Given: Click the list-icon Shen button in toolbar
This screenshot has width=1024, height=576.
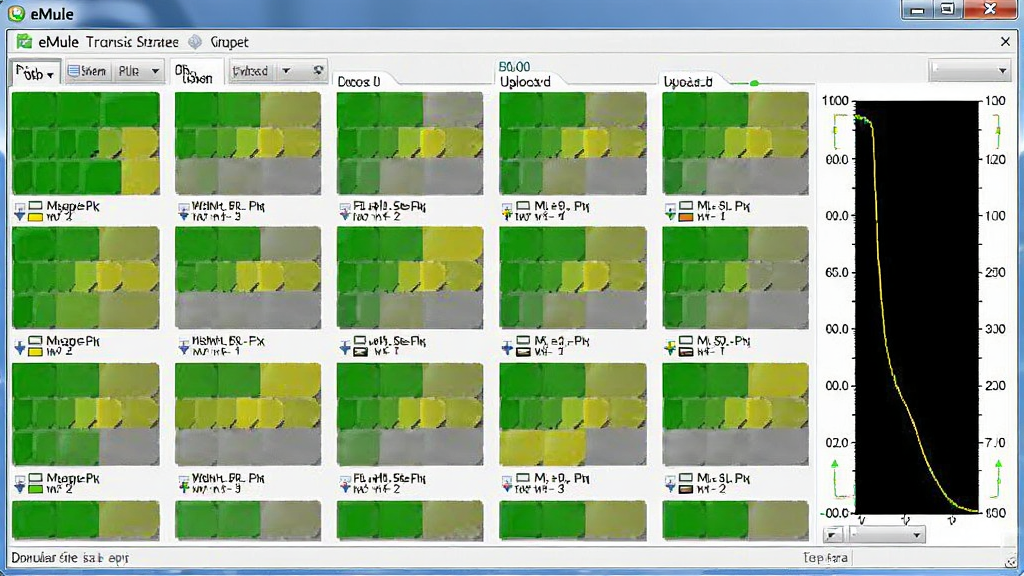Looking at the screenshot, I should tap(87, 71).
